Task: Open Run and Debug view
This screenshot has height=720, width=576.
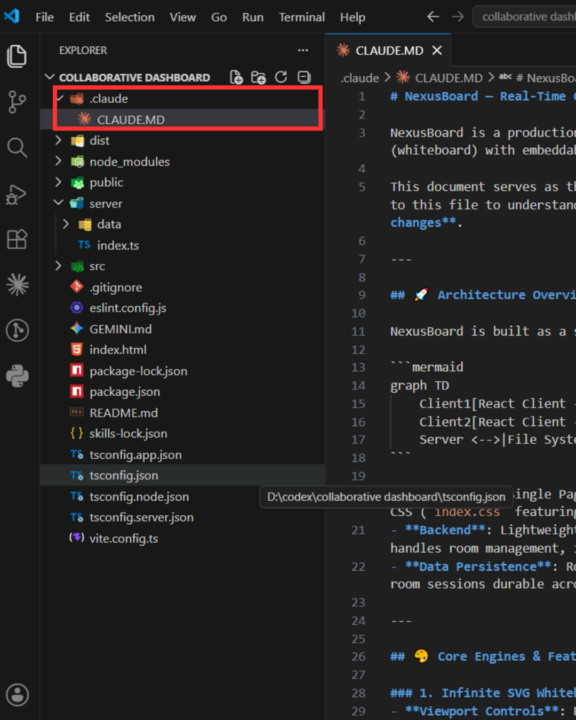Action: pos(17,194)
